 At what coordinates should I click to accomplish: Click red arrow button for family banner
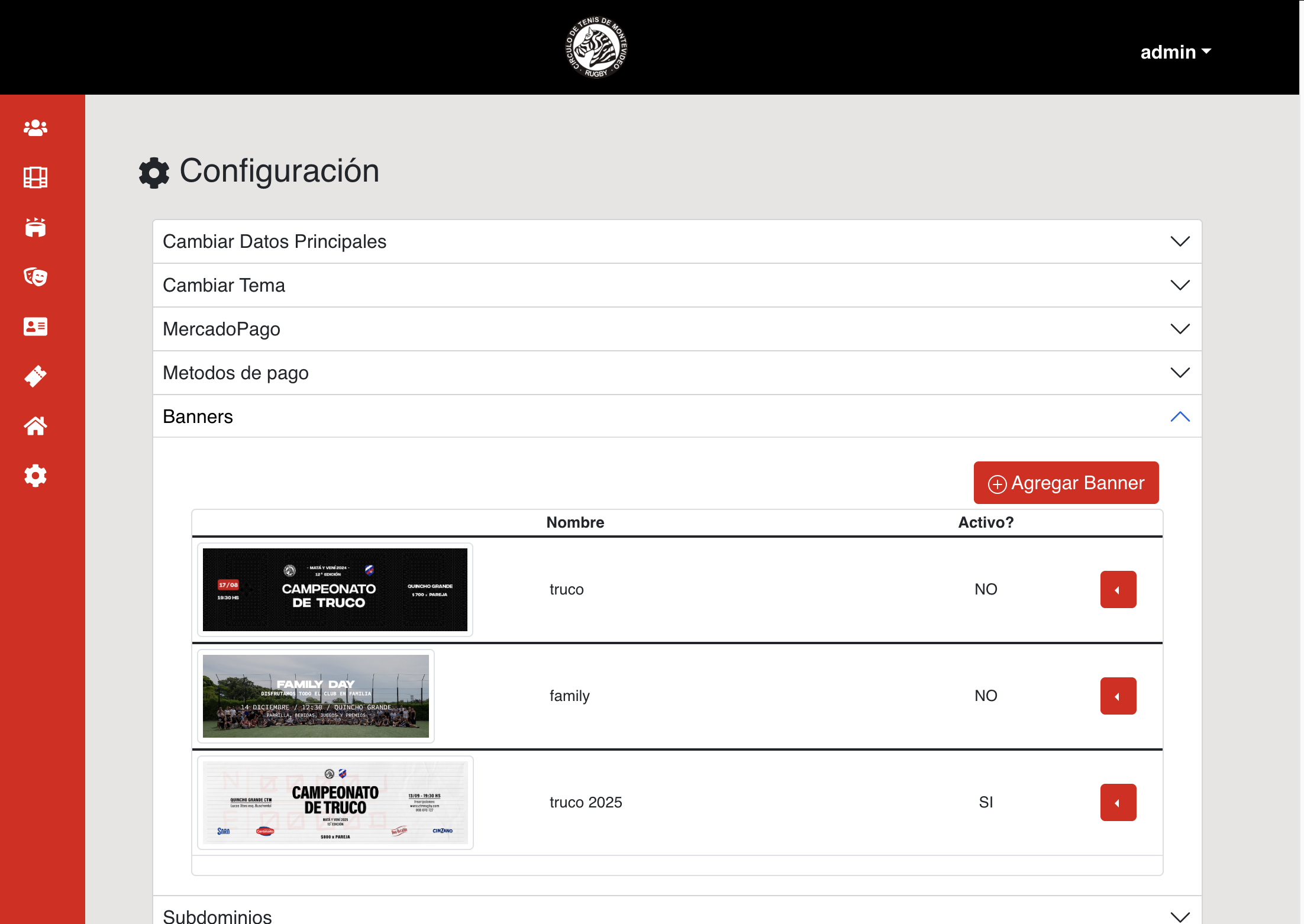point(1118,696)
